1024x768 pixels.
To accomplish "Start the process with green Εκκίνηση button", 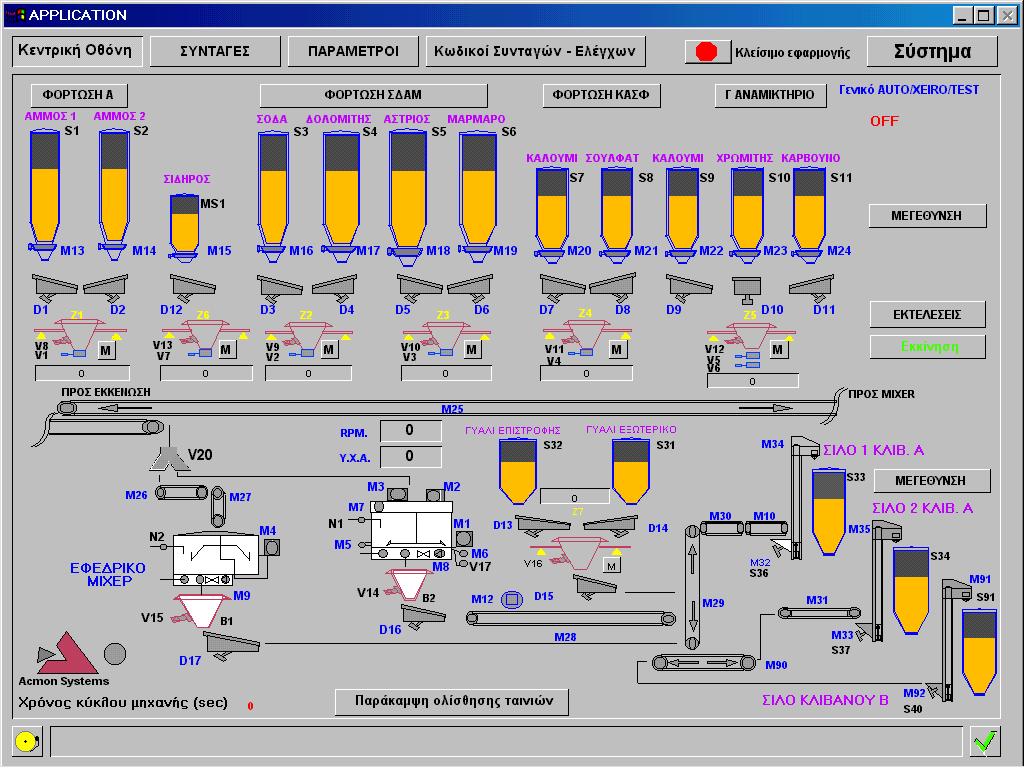I will [926, 346].
